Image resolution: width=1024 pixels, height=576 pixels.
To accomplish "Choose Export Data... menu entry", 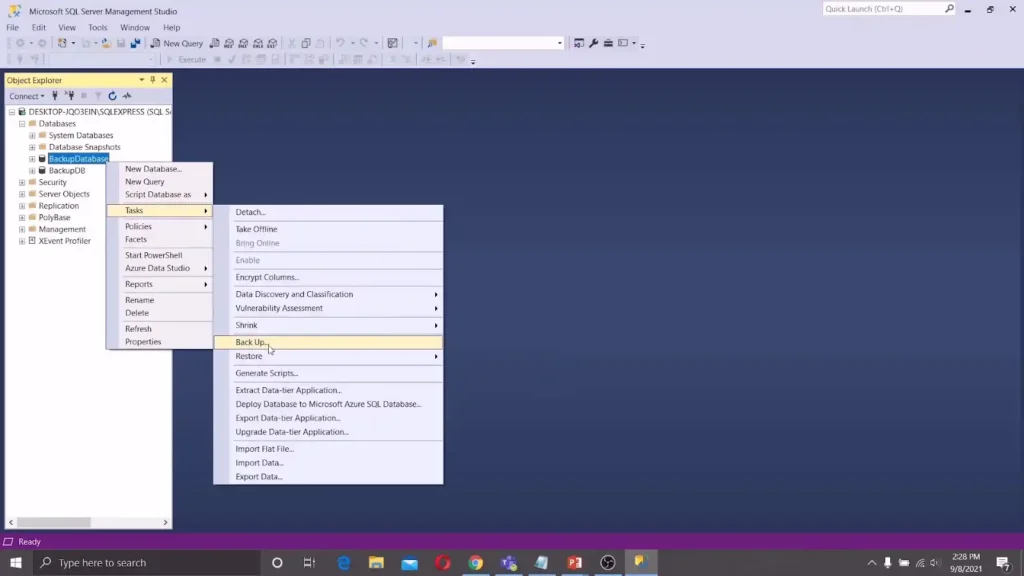I will [x=328, y=477].
